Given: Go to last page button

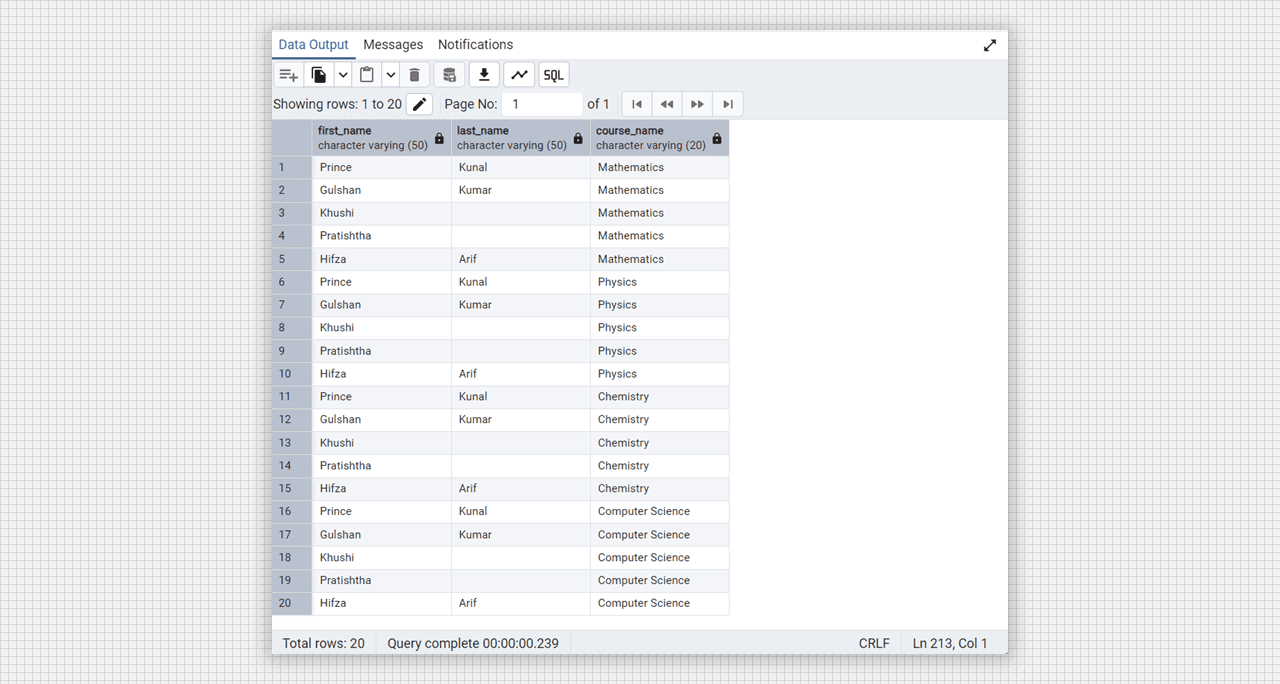Looking at the screenshot, I should (728, 104).
